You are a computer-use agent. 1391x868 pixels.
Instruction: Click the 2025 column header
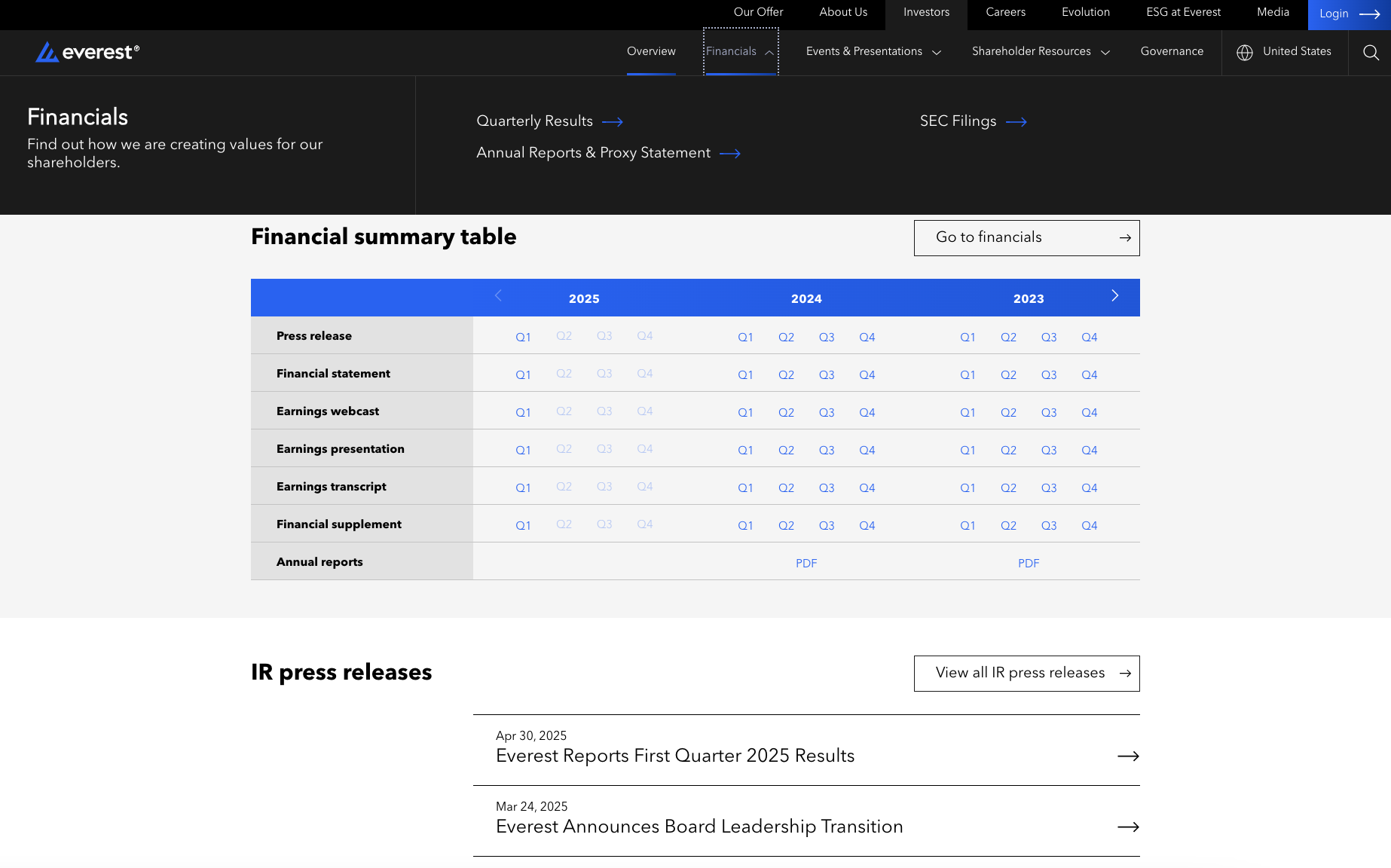click(x=584, y=299)
